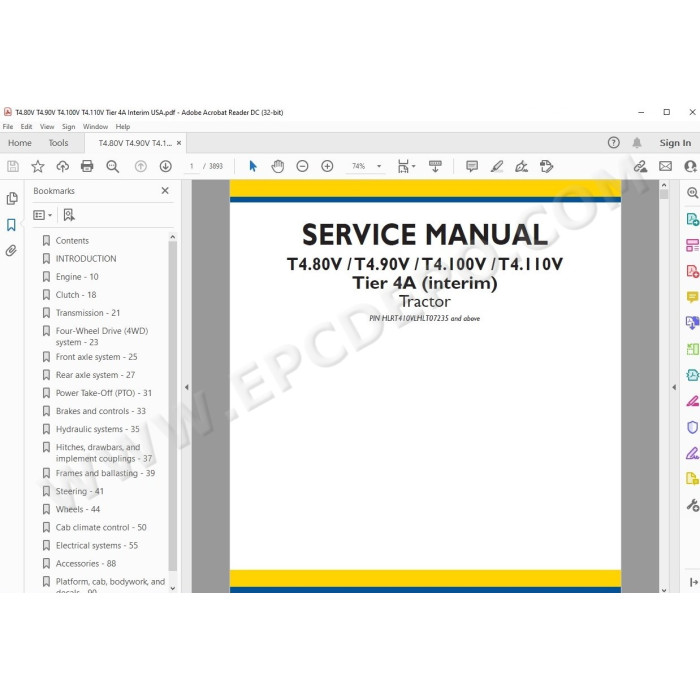Add a sticky note comment
The width and height of the screenshot is (700, 700).
point(472,167)
